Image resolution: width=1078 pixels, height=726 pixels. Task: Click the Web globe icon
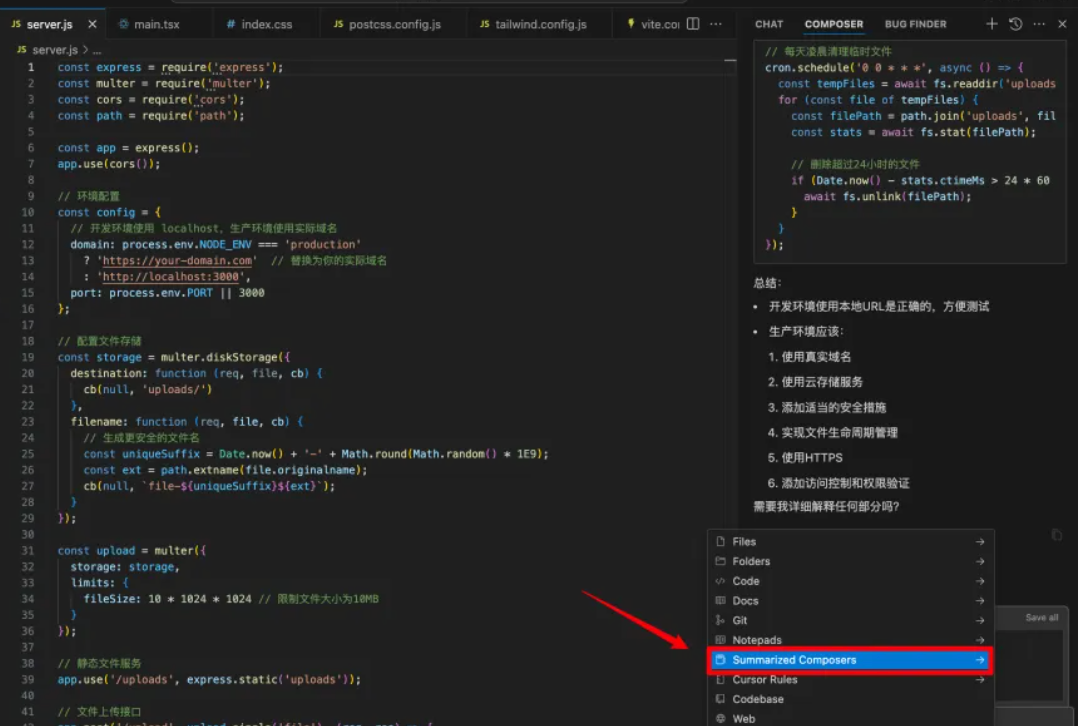[x=720, y=718]
